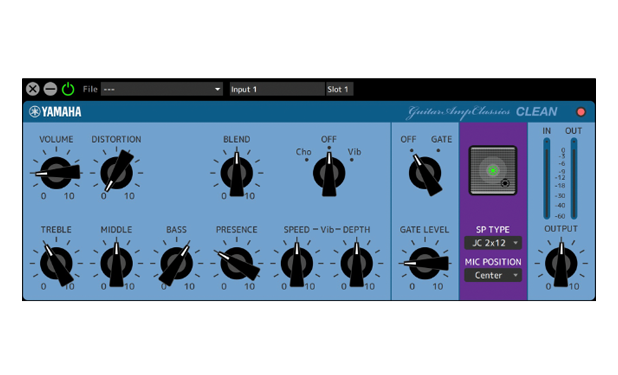Click the BASS knob
This screenshot has width=618, height=375.
pos(177,263)
